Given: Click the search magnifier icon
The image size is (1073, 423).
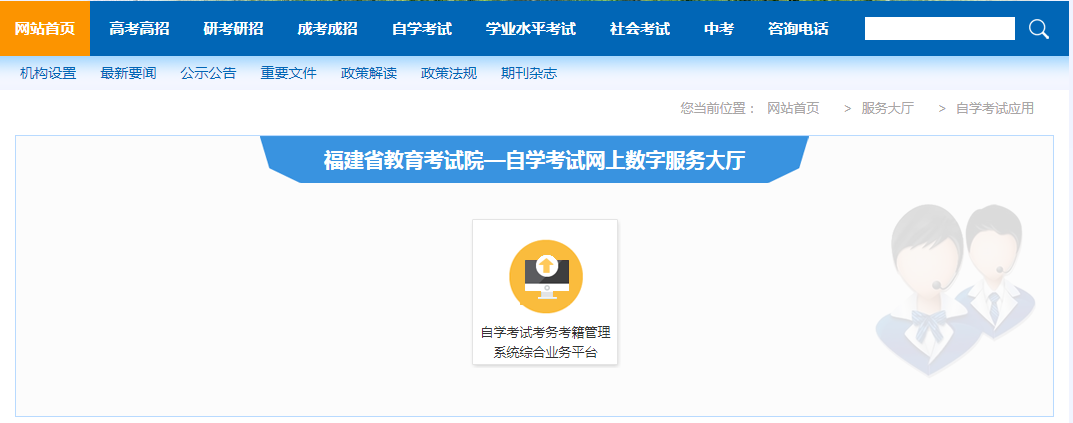Looking at the screenshot, I should pos(1039,29).
